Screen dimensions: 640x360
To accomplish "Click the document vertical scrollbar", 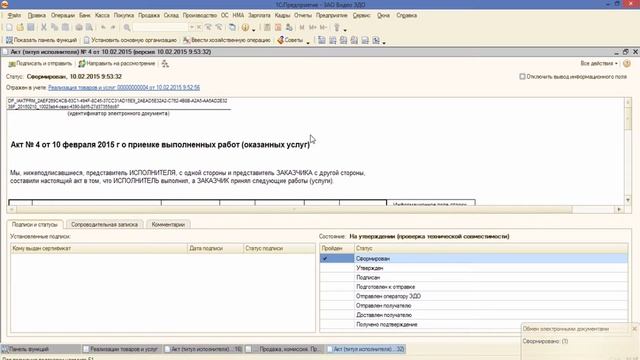I will point(628,151).
